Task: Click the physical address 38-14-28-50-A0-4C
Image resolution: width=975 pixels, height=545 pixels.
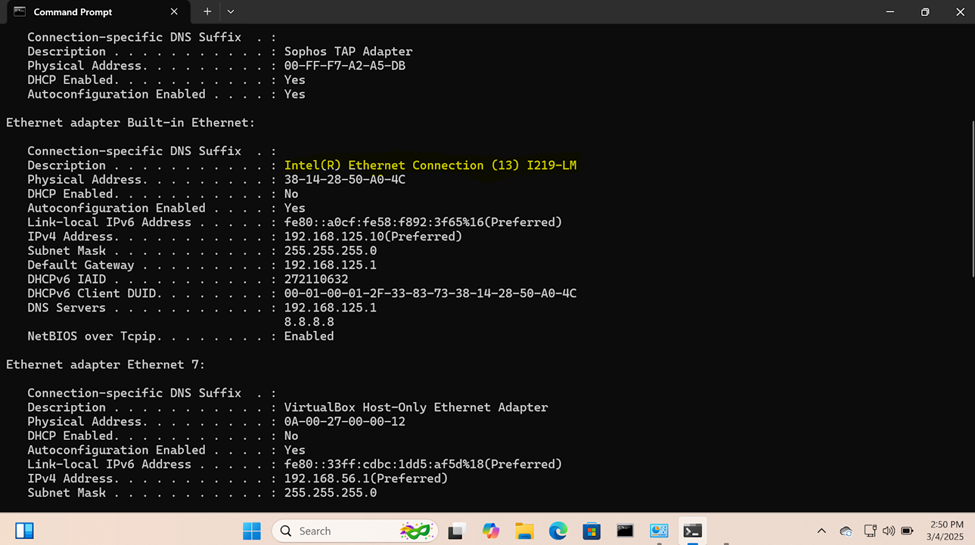Action: pyautogui.click(x=344, y=180)
